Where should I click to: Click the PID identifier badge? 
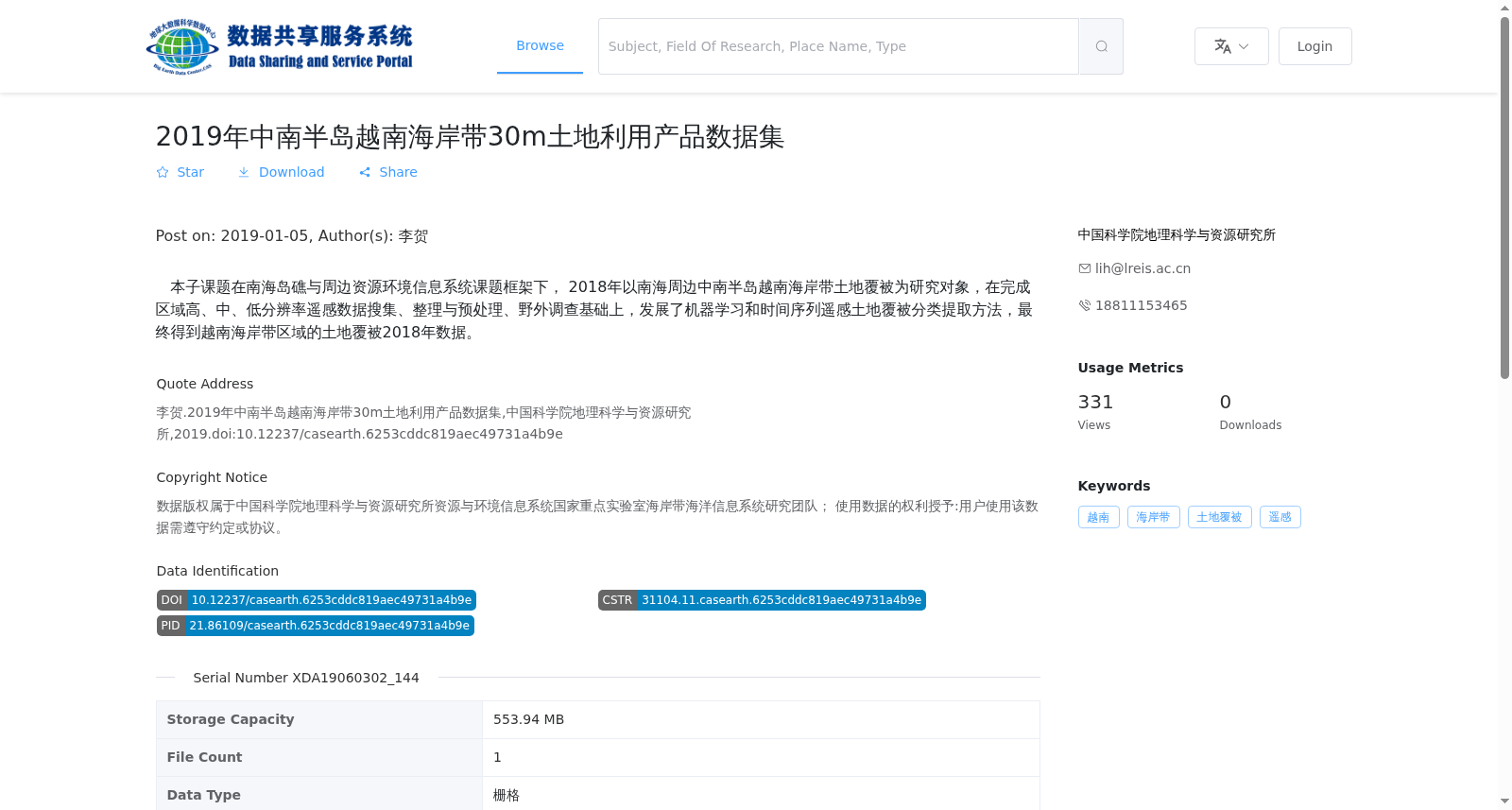pyautogui.click(x=315, y=626)
